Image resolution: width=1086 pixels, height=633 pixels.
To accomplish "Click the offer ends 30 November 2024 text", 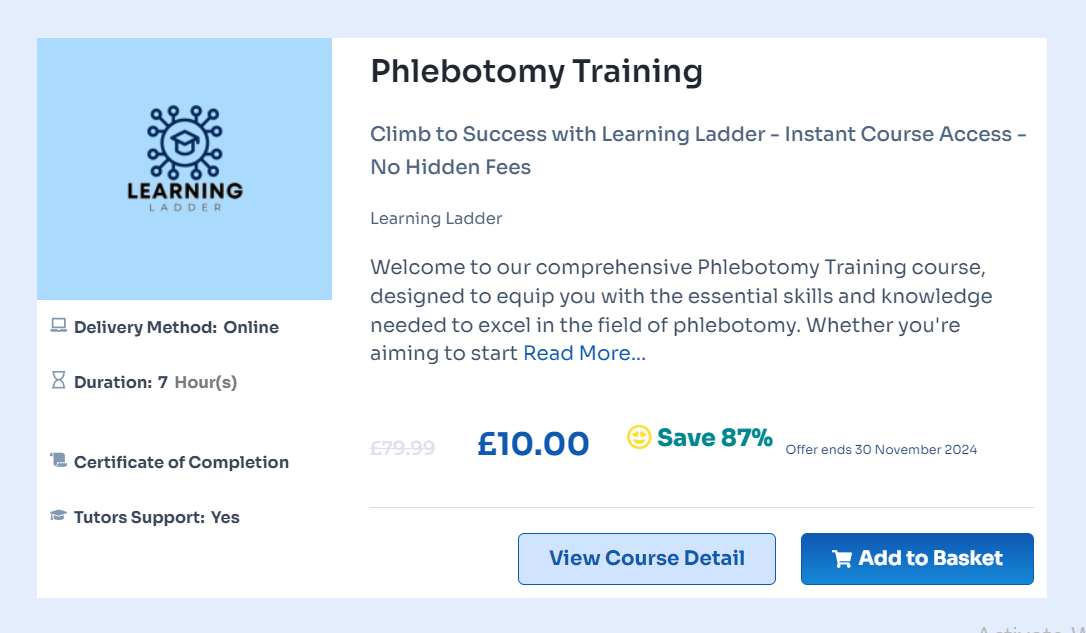I will (x=881, y=450).
